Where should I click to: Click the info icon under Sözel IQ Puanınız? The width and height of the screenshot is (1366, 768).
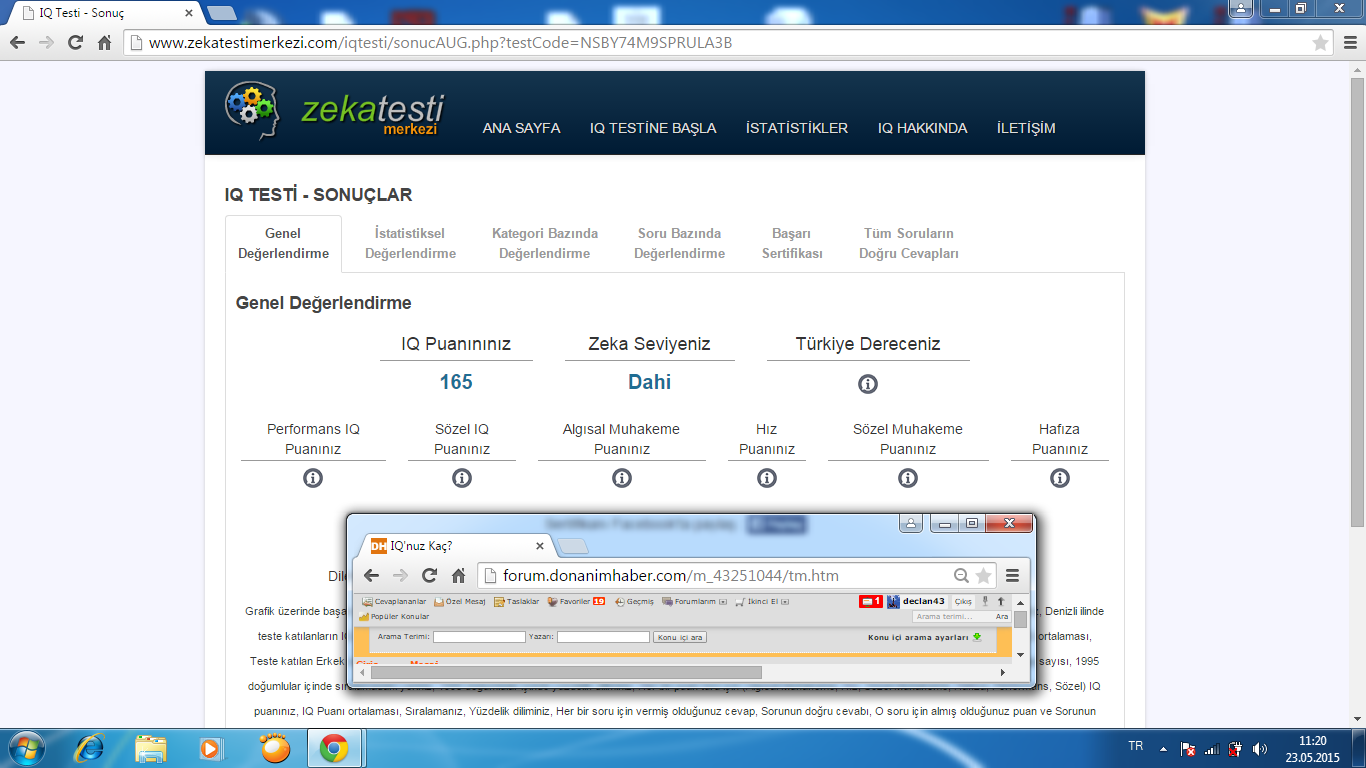coord(462,478)
